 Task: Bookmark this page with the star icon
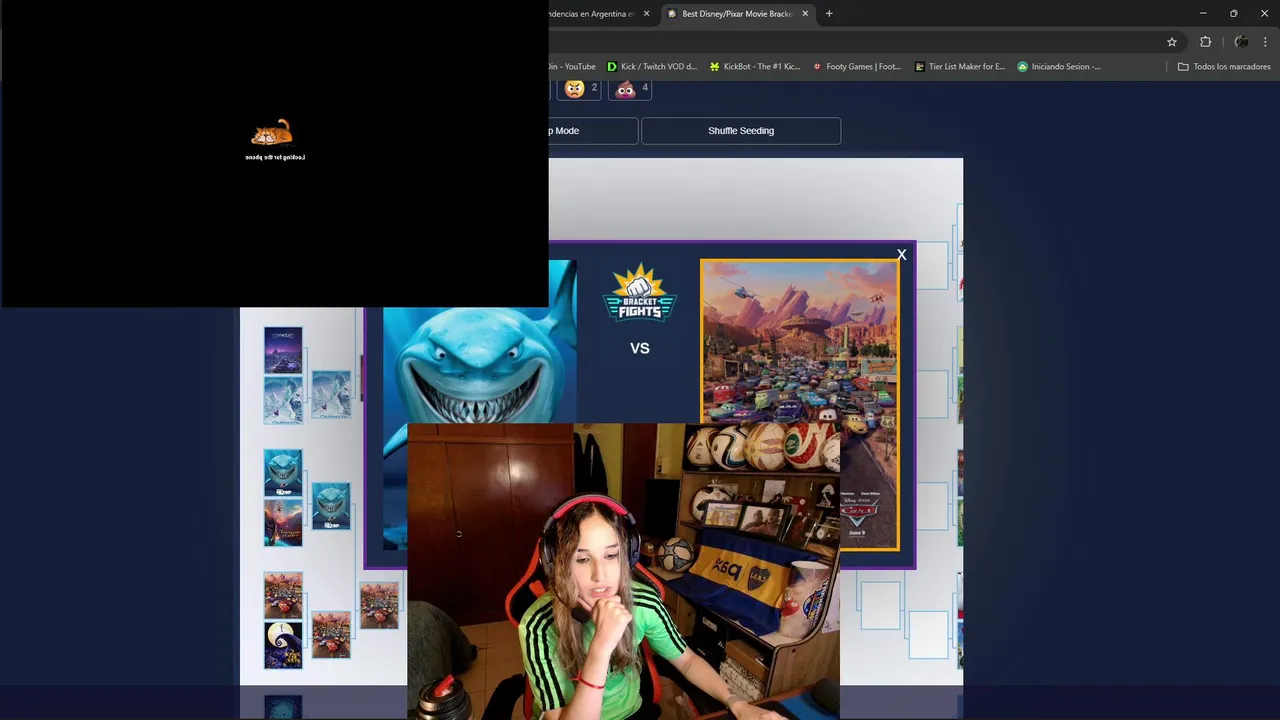click(x=1172, y=42)
